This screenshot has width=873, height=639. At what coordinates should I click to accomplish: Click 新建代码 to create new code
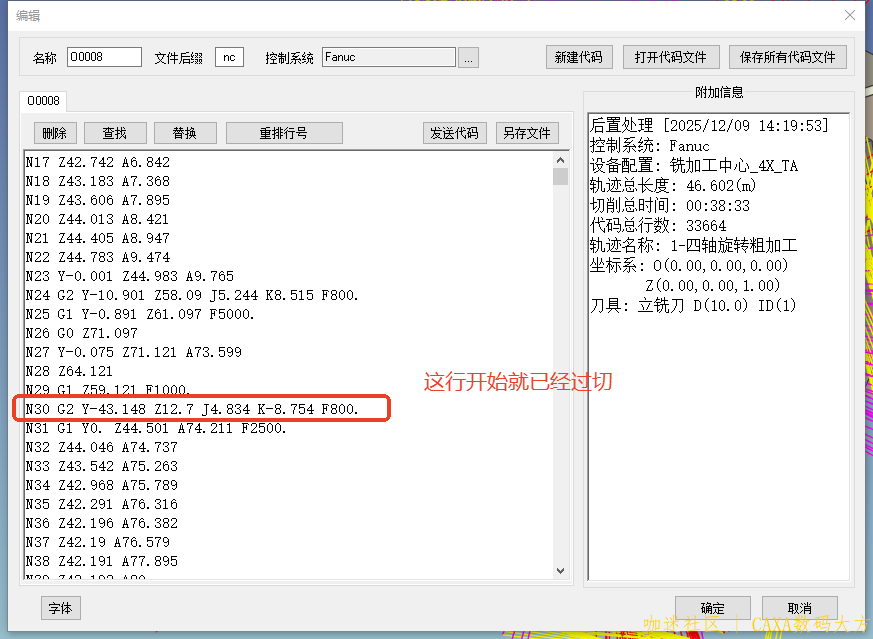coord(578,56)
